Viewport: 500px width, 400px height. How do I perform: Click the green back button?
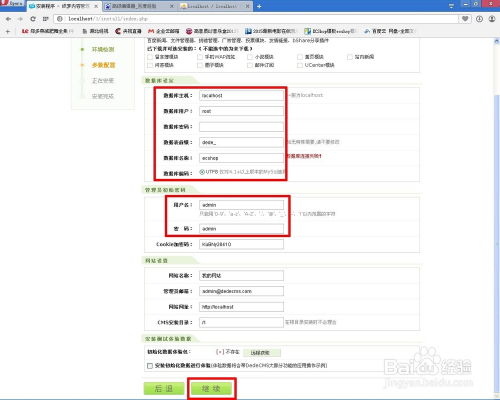tap(164, 389)
